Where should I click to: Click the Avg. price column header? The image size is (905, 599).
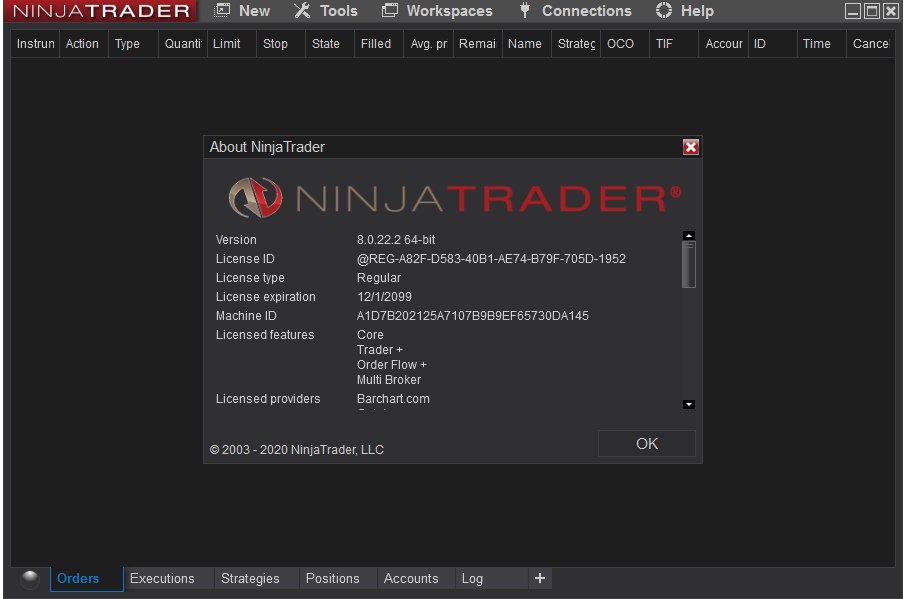tap(428, 44)
